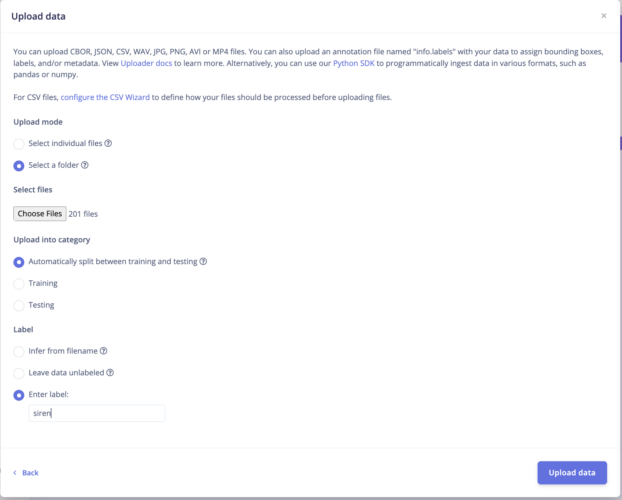Viewport: 622px width, 500px height.
Task: Click help icon beside Select a folder
Action: 85,165
